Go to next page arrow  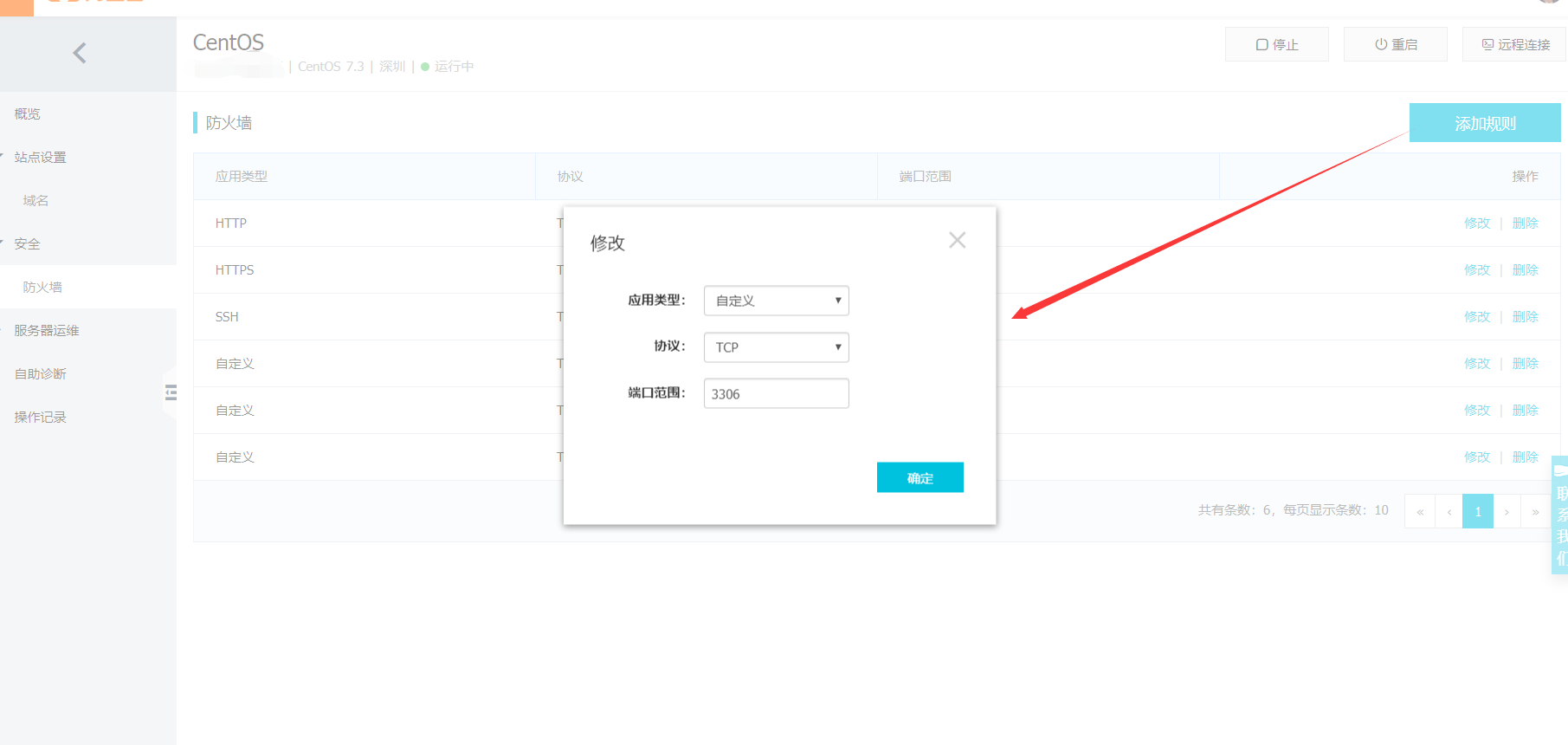click(x=1507, y=511)
